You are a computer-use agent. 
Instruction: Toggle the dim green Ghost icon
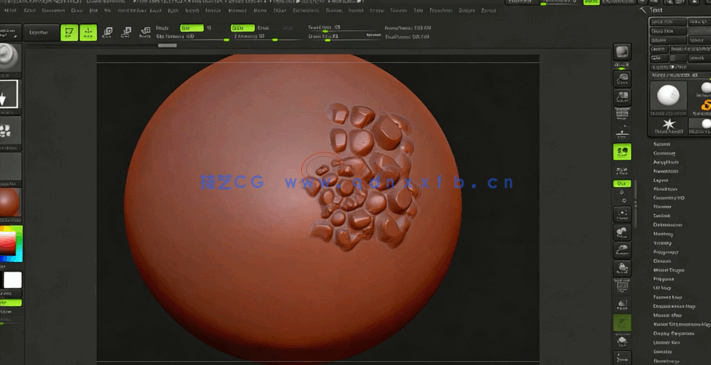[x=622, y=323]
